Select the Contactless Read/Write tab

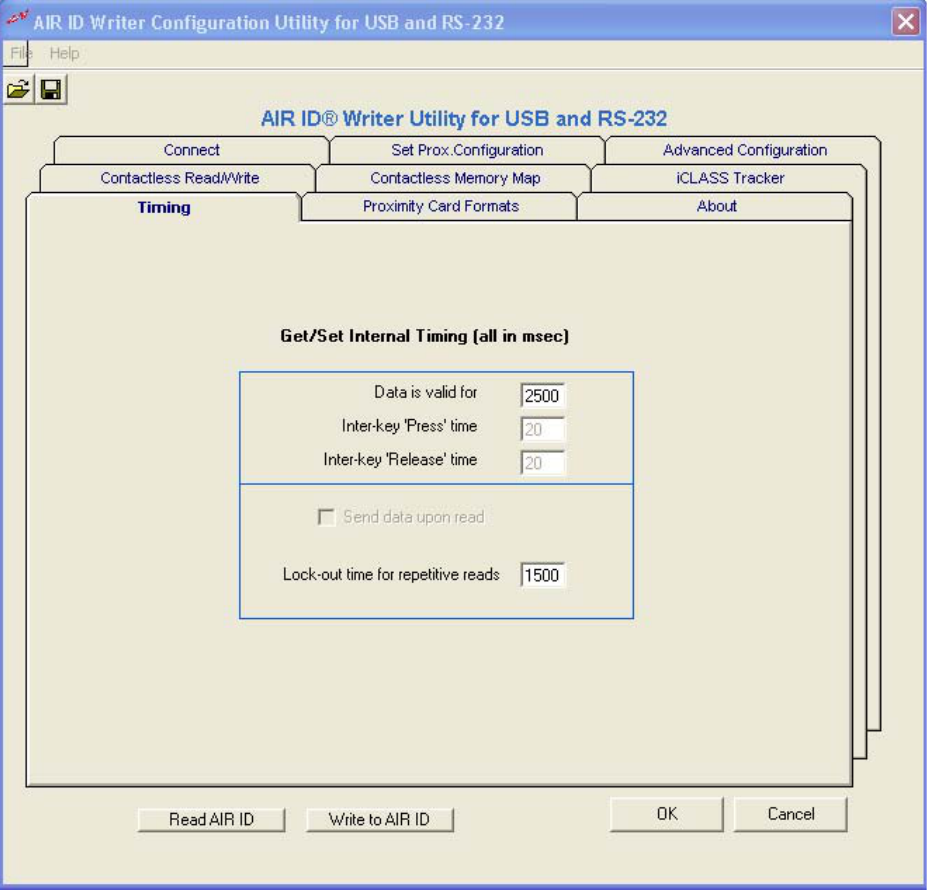pyautogui.click(x=180, y=178)
